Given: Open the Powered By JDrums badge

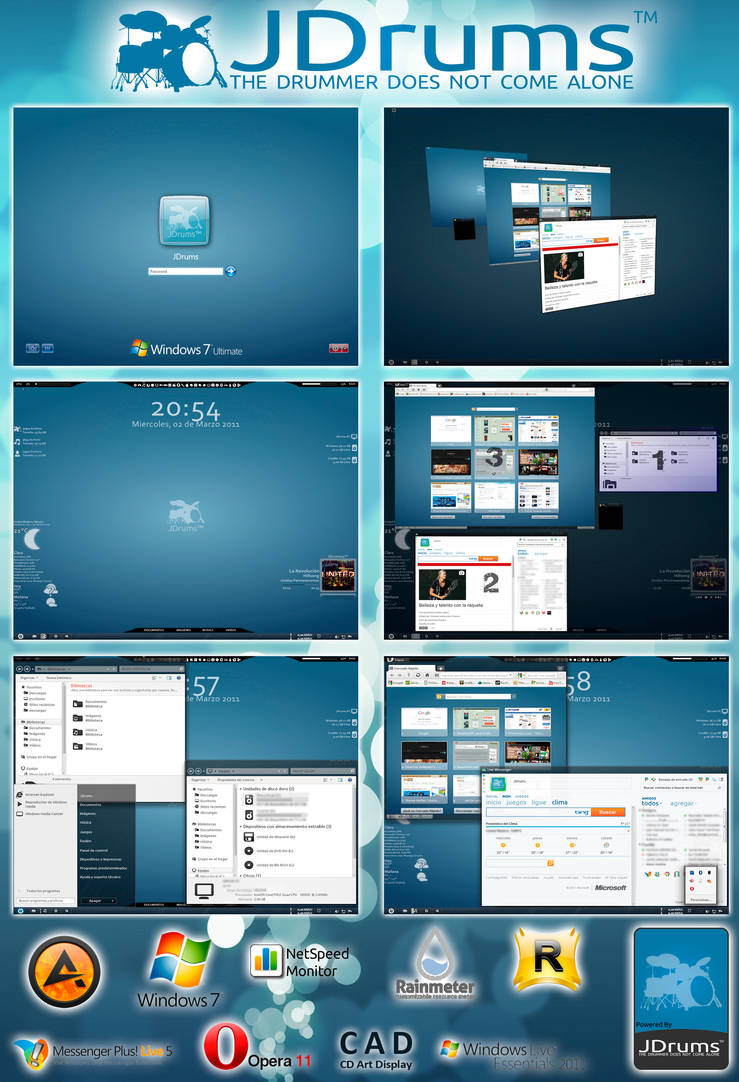Looking at the screenshot, I should [x=680, y=998].
